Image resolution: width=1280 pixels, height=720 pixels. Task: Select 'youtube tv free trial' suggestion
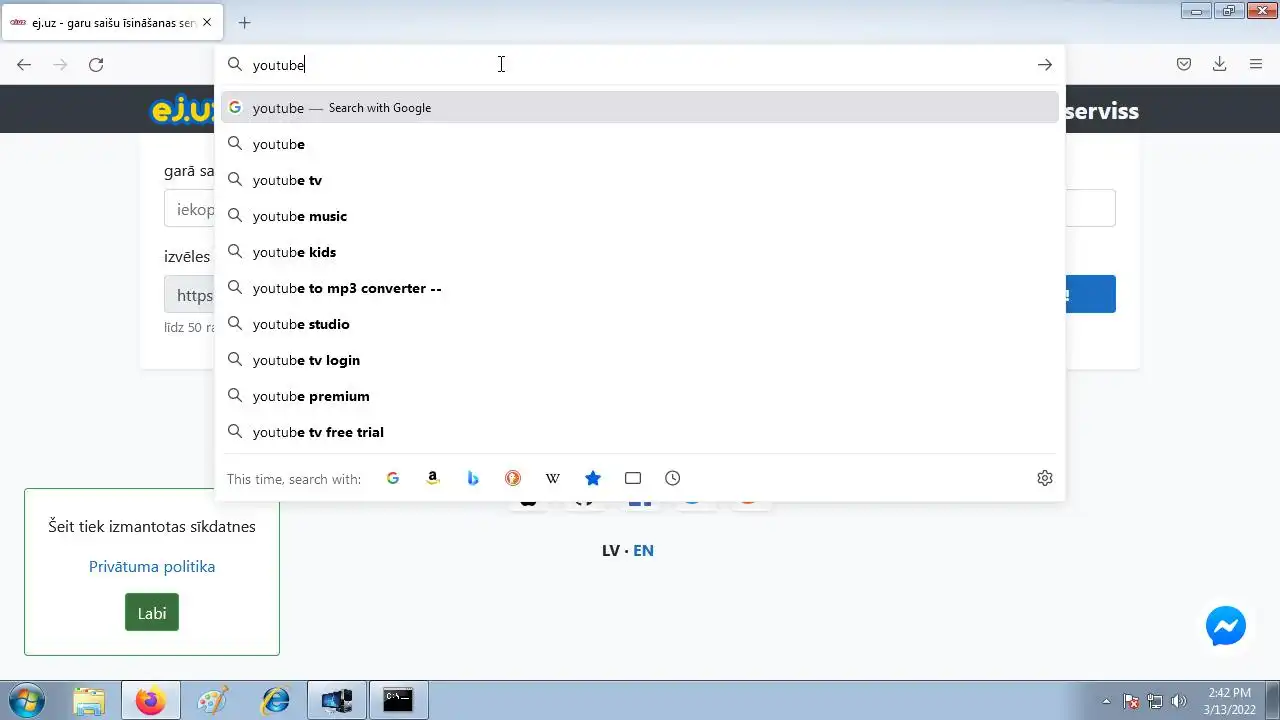[640, 432]
